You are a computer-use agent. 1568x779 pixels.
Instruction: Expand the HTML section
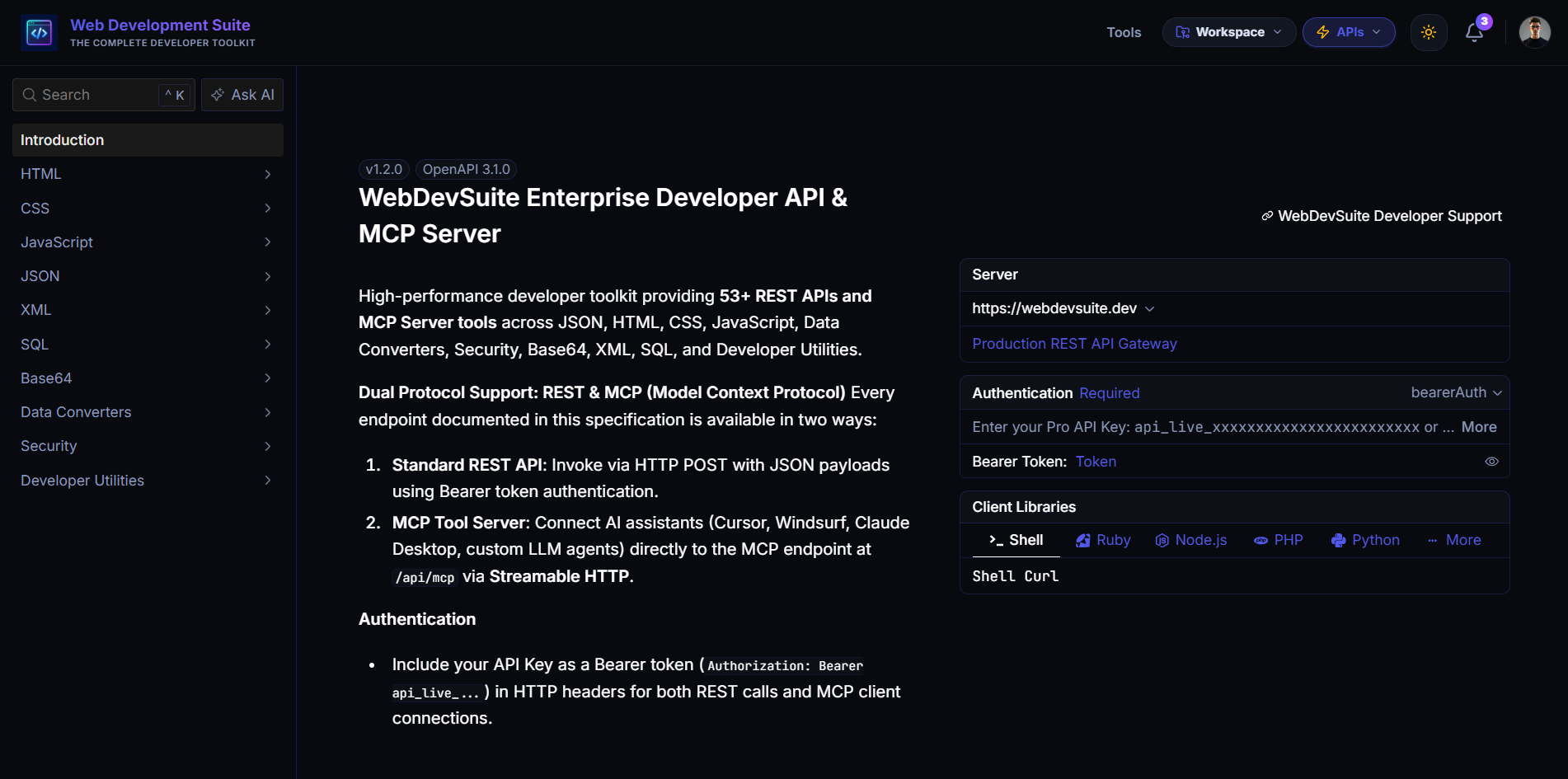pos(148,174)
